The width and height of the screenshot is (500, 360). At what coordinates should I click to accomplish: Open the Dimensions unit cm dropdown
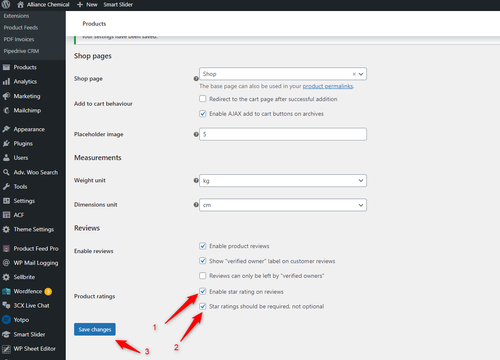283,205
